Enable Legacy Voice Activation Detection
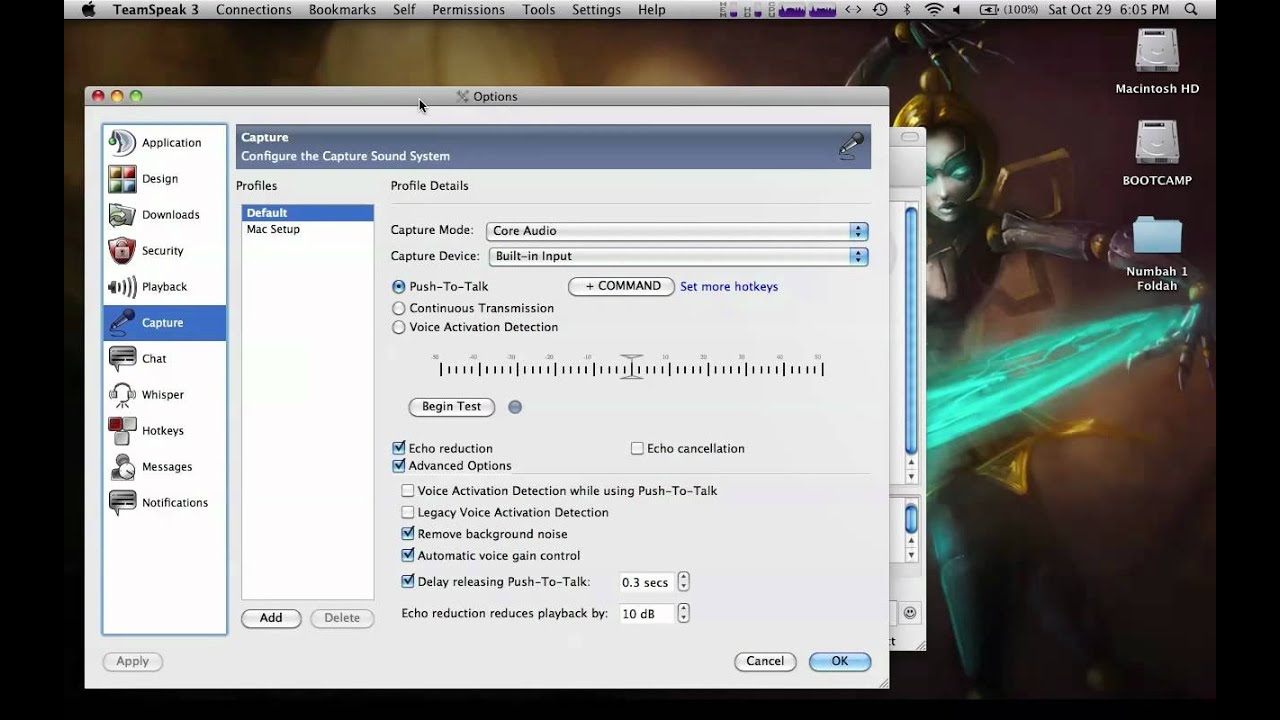This screenshot has width=1280, height=720. tap(408, 512)
